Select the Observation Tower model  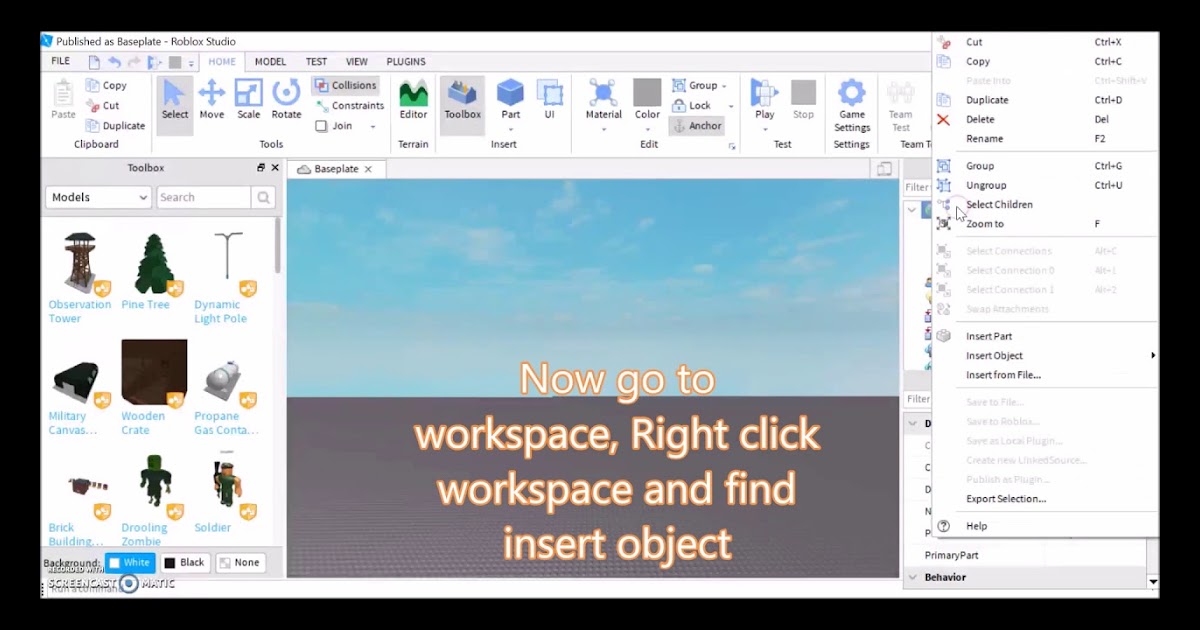(79, 278)
